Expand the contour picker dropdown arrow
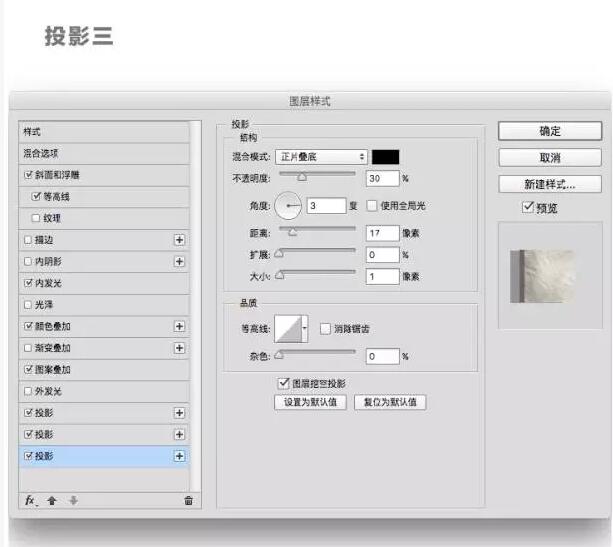613x547 pixels. pos(305,329)
